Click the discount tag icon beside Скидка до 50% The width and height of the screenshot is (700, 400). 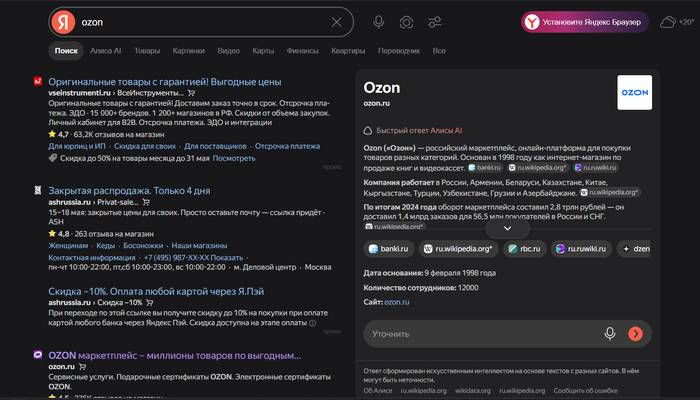point(53,158)
